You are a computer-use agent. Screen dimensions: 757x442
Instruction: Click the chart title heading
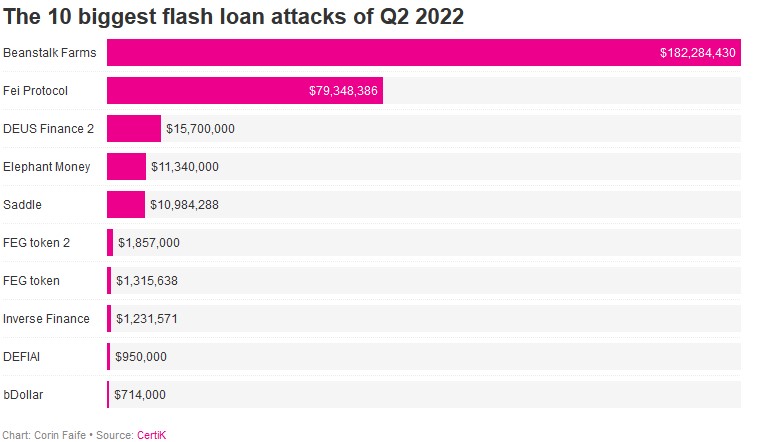click(233, 17)
